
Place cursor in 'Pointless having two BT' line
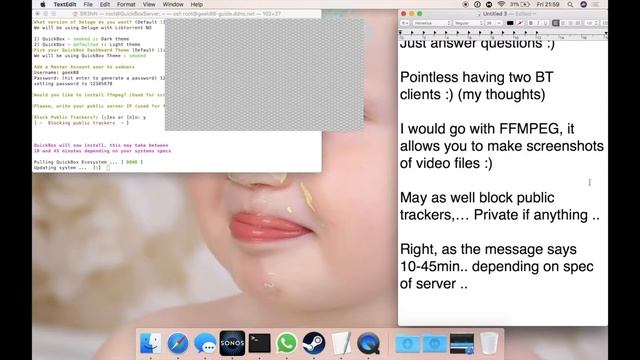click(476, 77)
